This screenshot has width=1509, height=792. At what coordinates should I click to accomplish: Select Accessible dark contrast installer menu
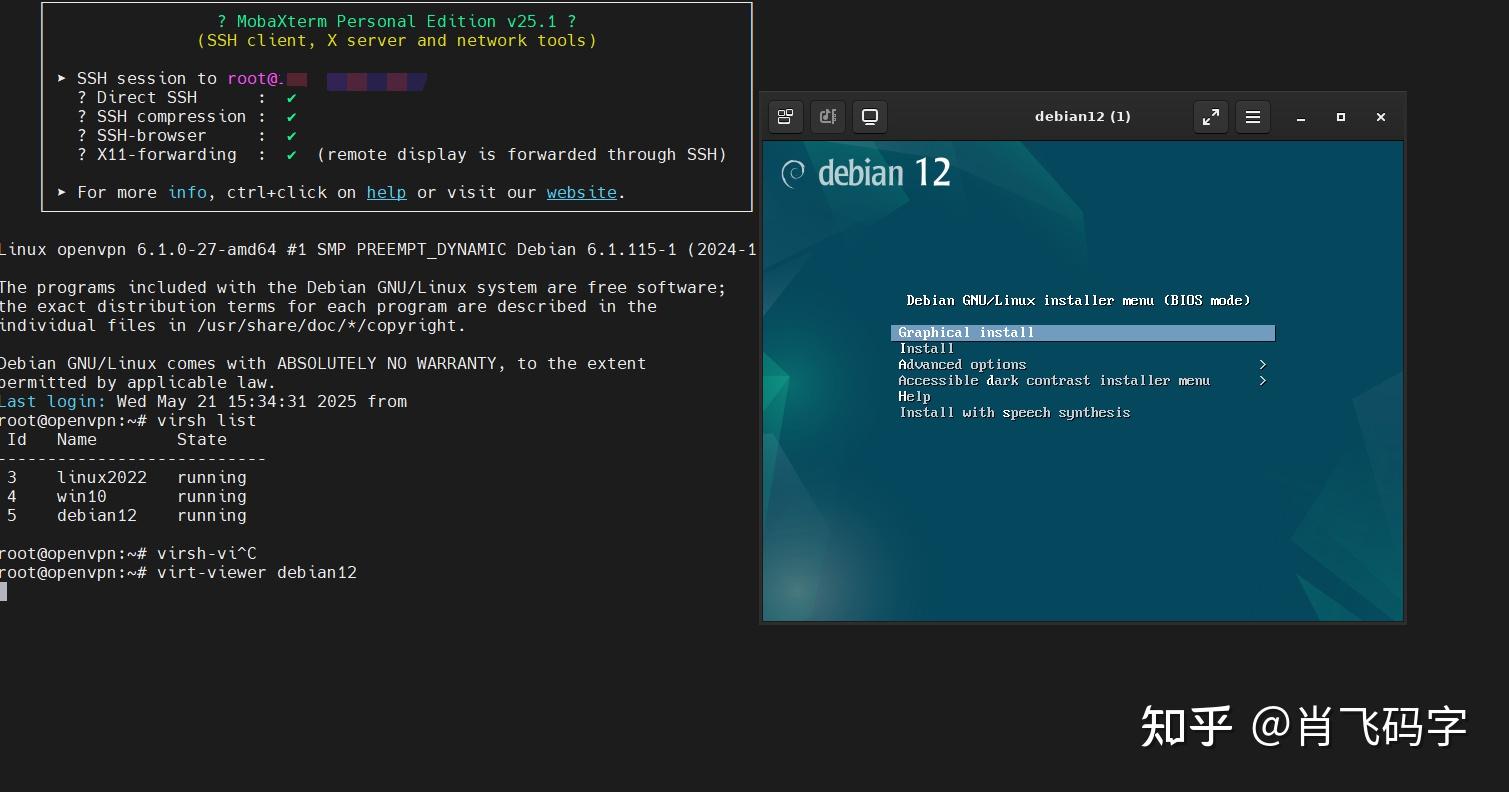tap(1054, 381)
